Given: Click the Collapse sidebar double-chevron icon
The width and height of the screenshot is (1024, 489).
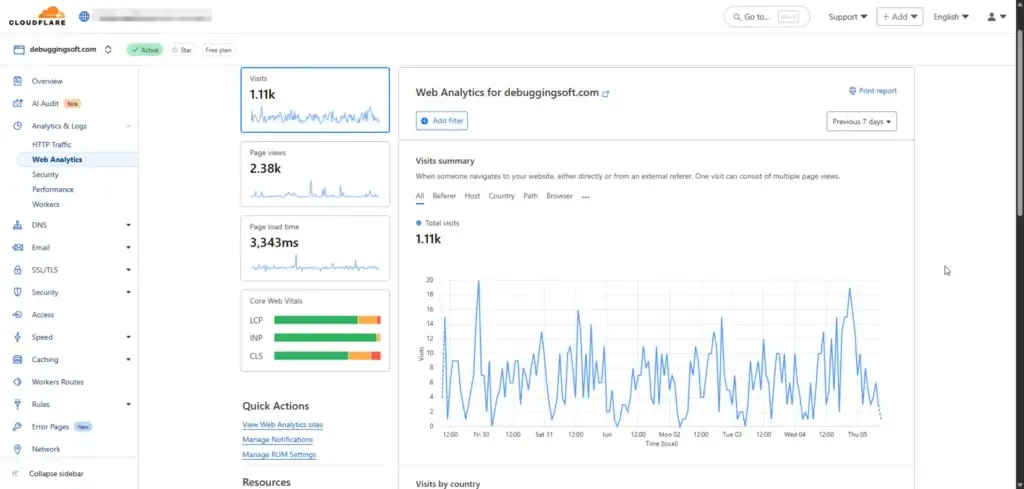Looking at the screenshot, I should pos(15,473).
